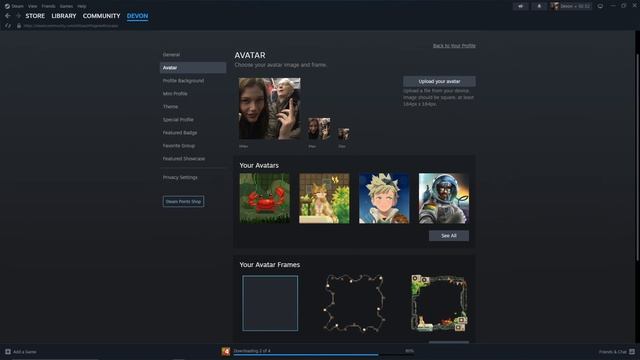
Task: Open the View menu
Action: (x=33, y=6)
